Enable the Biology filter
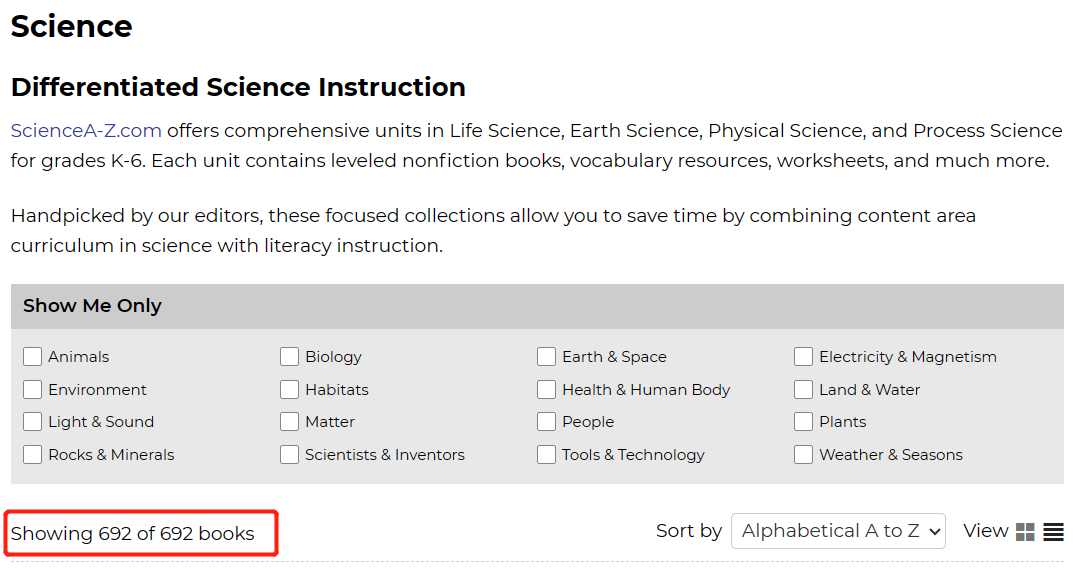Viewport: 1077px width, 573px height. coord(290,357)
